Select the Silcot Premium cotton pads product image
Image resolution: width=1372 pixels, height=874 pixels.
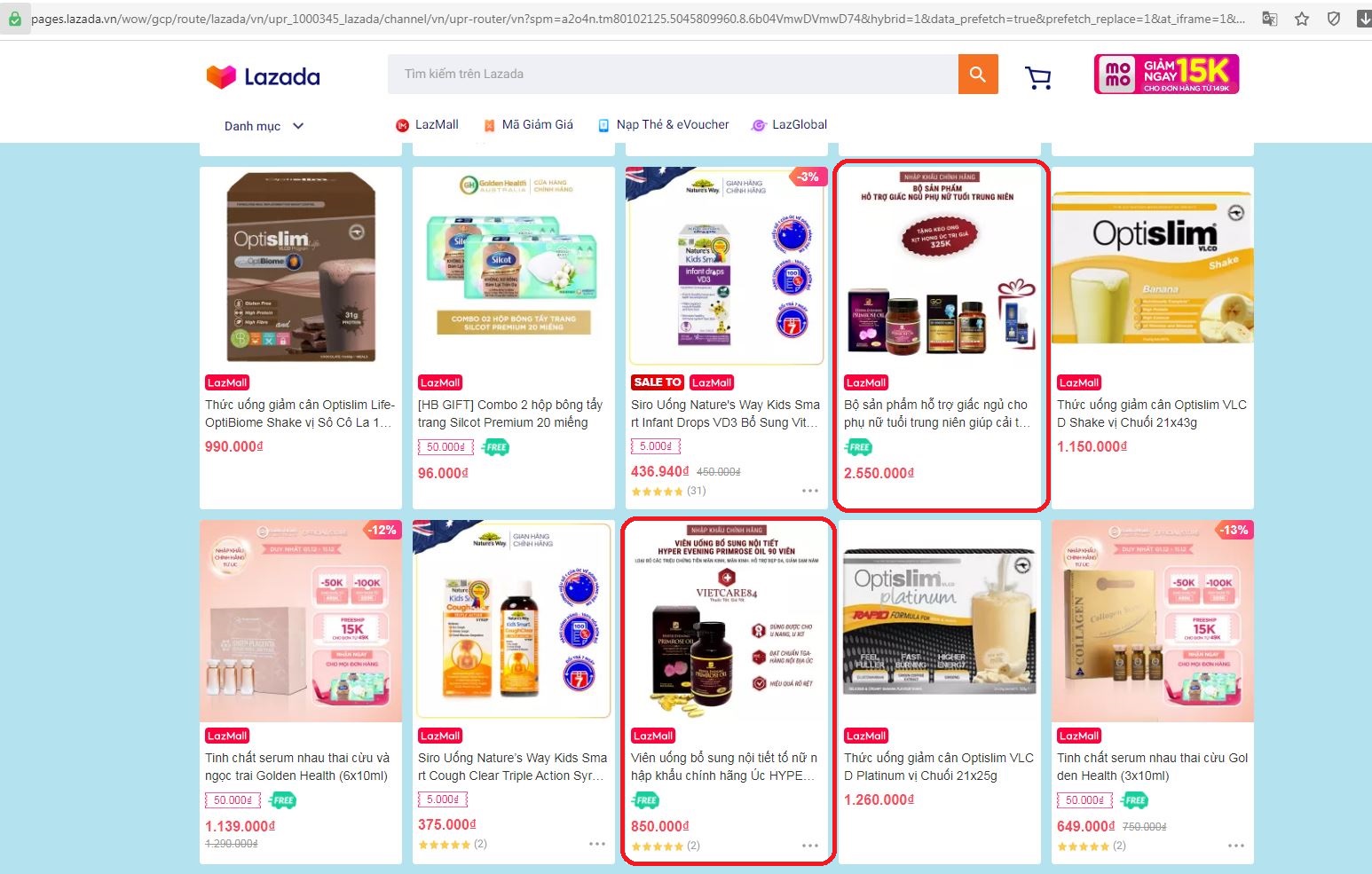(x=514, y=267)
